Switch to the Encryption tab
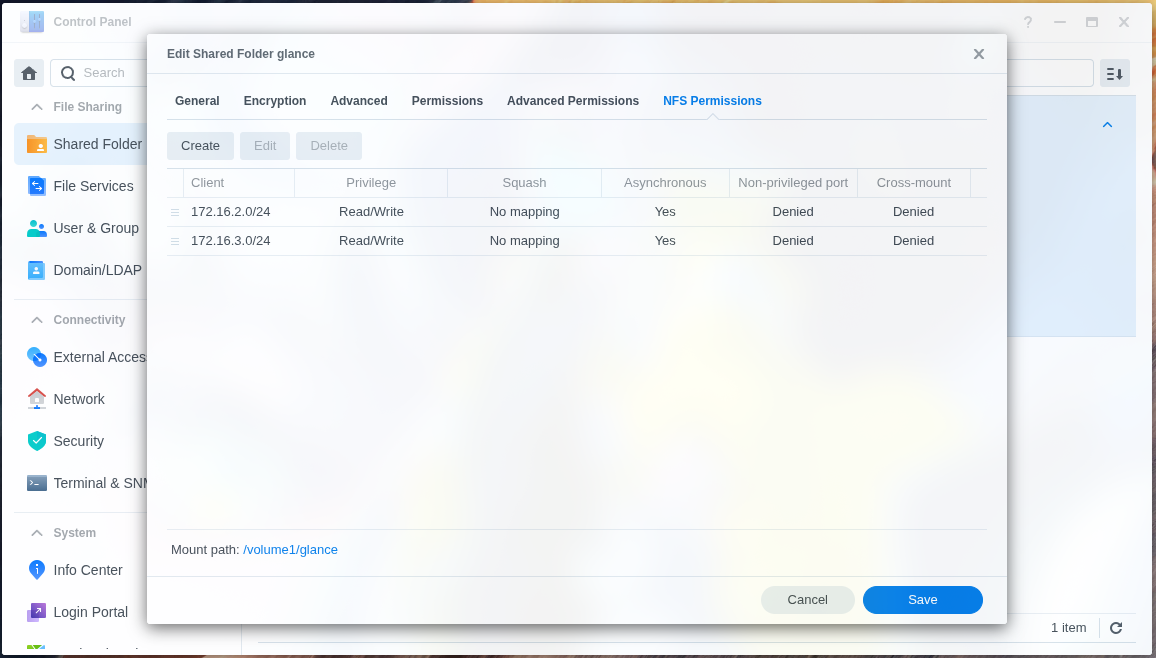The image size is (1156, 658). pos(274,101)
